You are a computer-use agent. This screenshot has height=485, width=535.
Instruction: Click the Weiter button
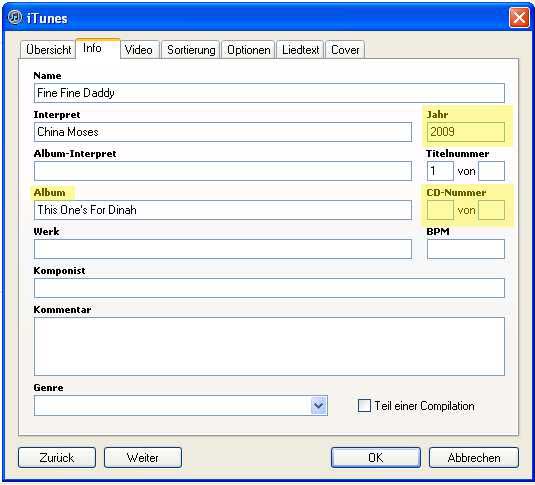tap(143, 458)
